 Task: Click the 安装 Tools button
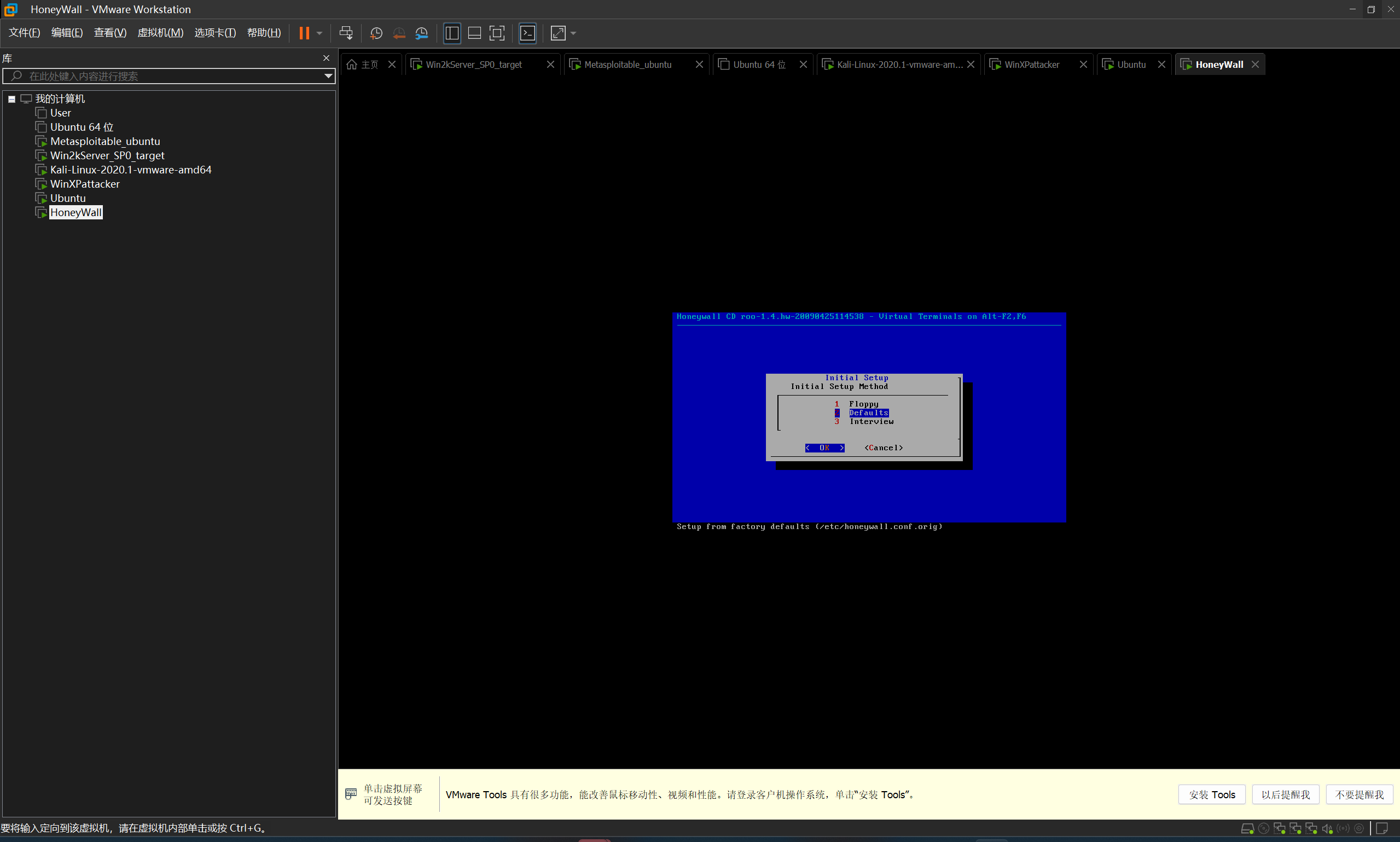coord(1212,794)
